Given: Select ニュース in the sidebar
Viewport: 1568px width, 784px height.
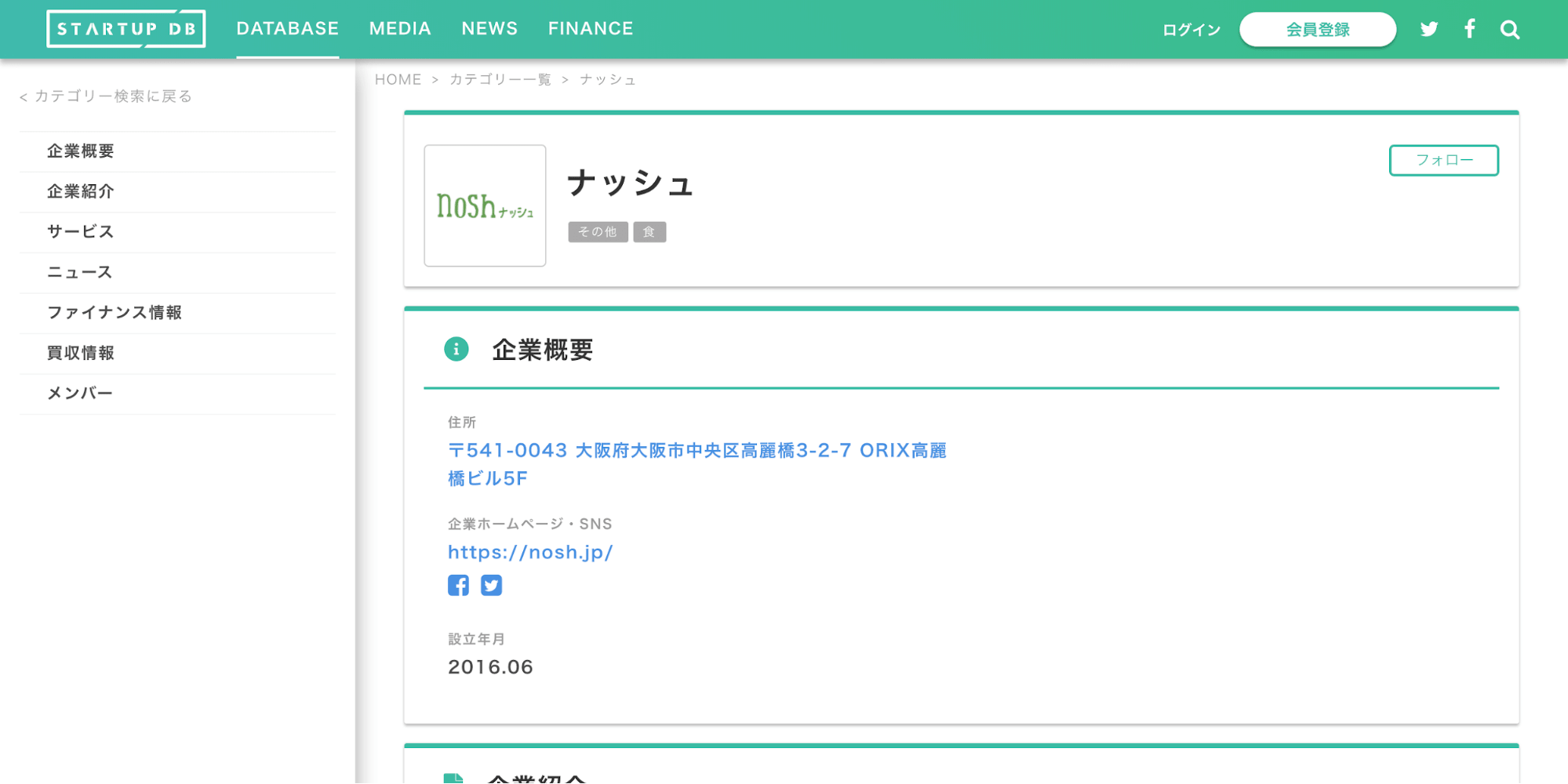Looking at the screenshot, I should [177, 273].
